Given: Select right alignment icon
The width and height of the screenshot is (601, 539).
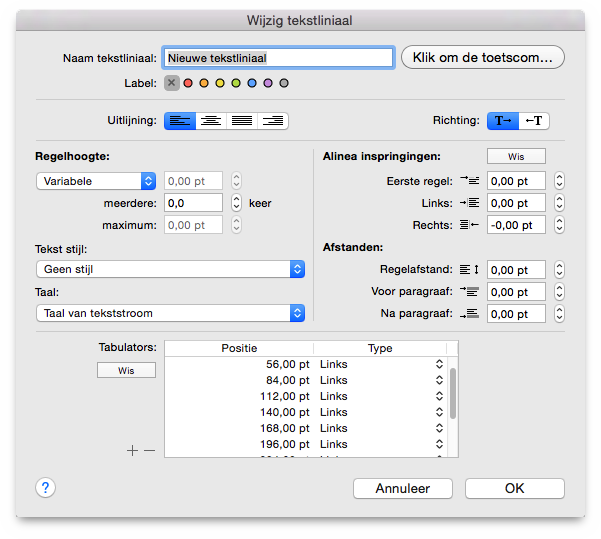Looking at the screenshot, I should coord(273,121).
